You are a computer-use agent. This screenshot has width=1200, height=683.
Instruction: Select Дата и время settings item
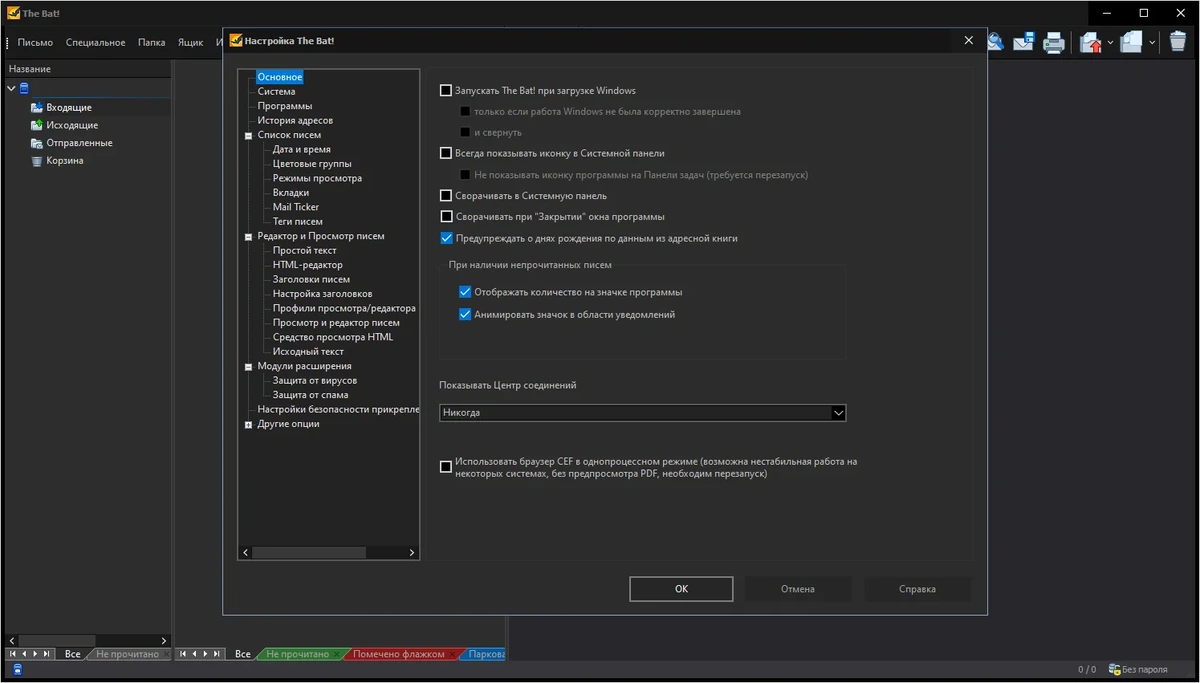(x=301, y=150)
